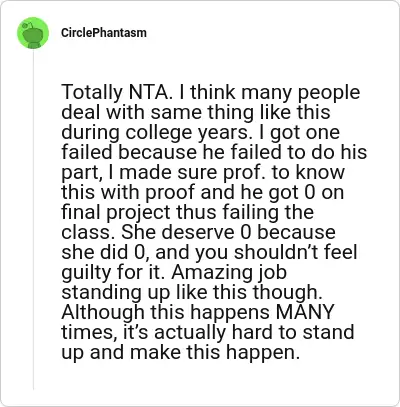Image resolution: width=400 pixels, height=407 pixels.
Task: Click the word "Totally" starting the comment
Action: pyautogui.click(x=92, y=93)
